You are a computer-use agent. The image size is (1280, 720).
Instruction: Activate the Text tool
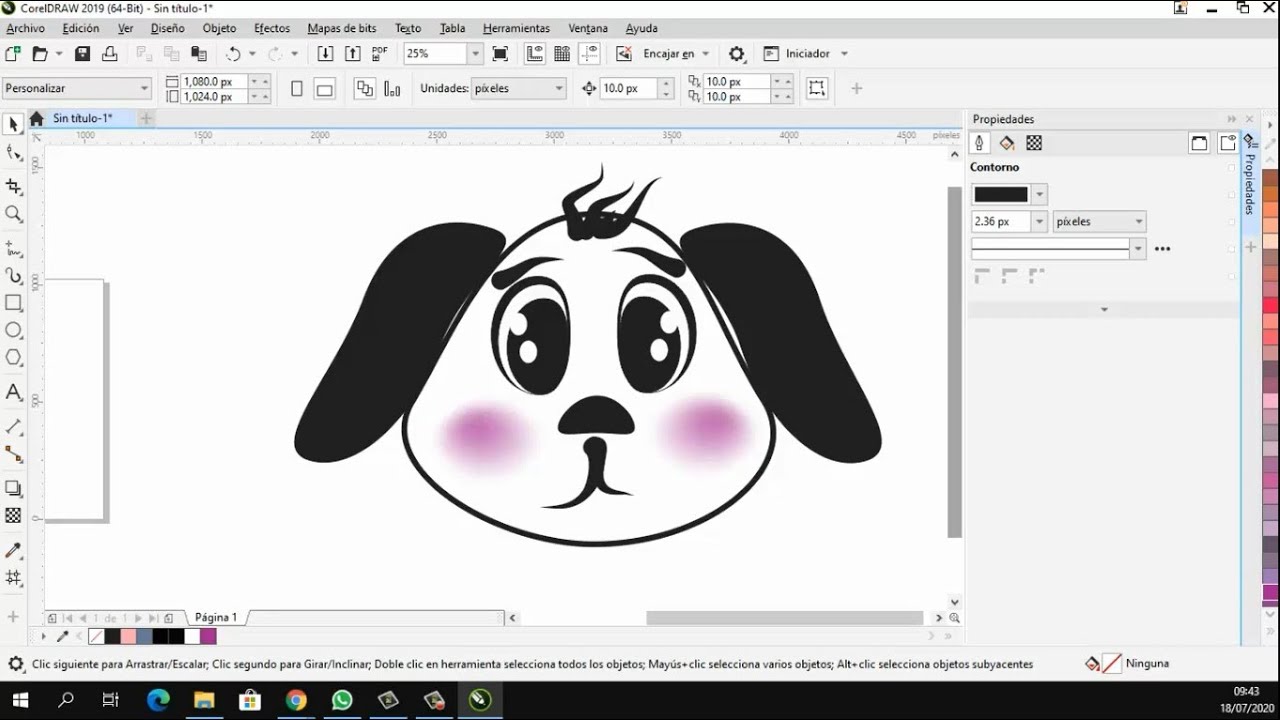tap(14, 392)
